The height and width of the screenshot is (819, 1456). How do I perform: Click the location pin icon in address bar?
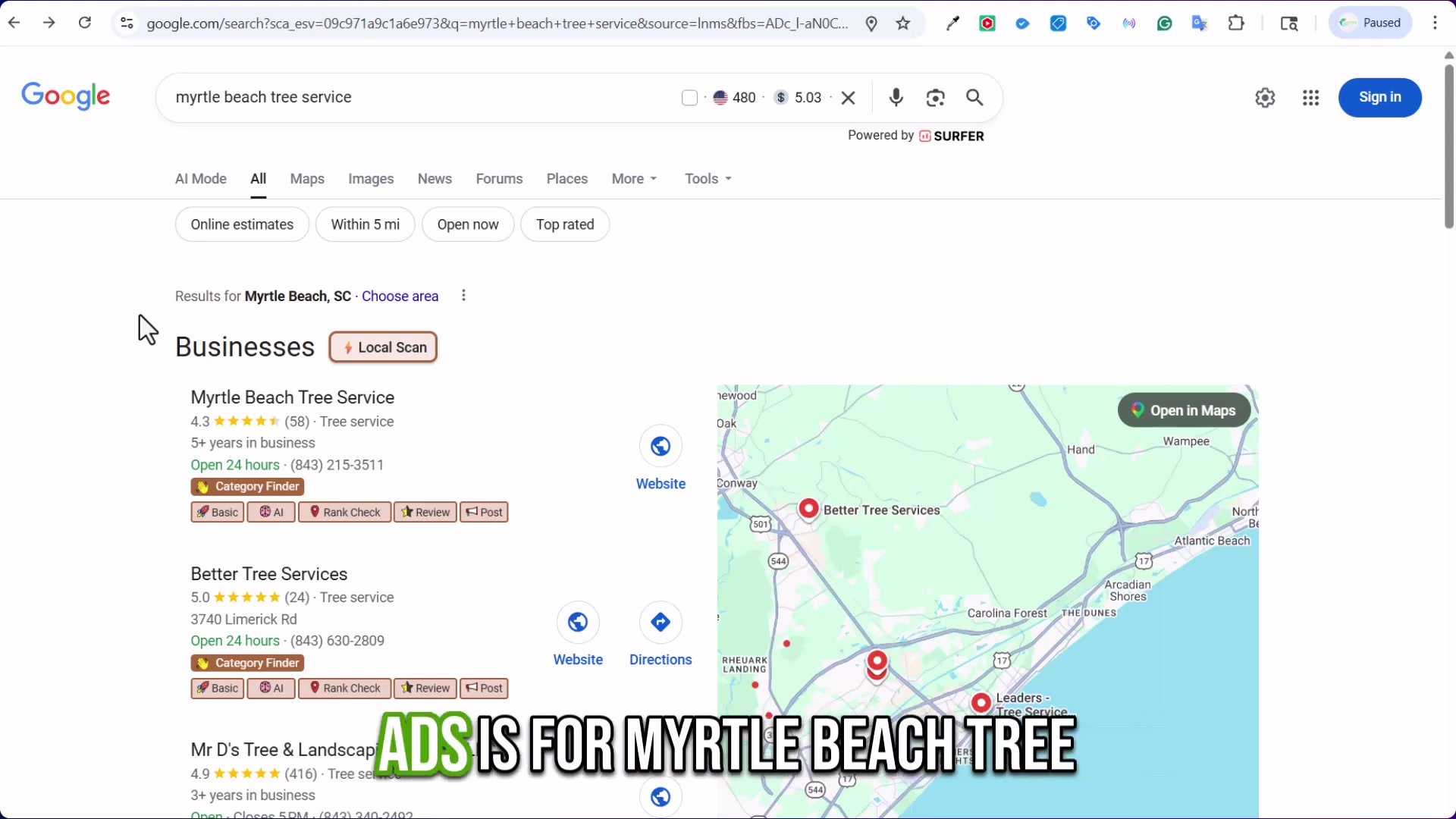pos(871,24)
